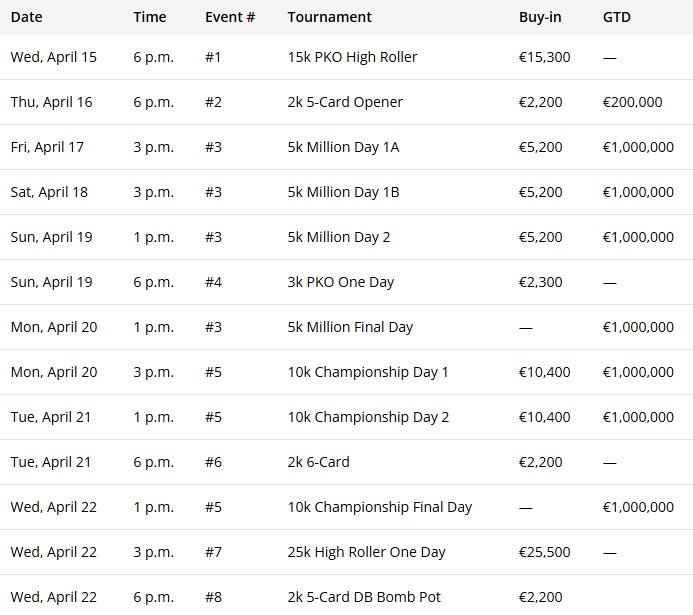
Task: Select the 15k PKO High Roller tournament
Action: (x=352, y=57)
